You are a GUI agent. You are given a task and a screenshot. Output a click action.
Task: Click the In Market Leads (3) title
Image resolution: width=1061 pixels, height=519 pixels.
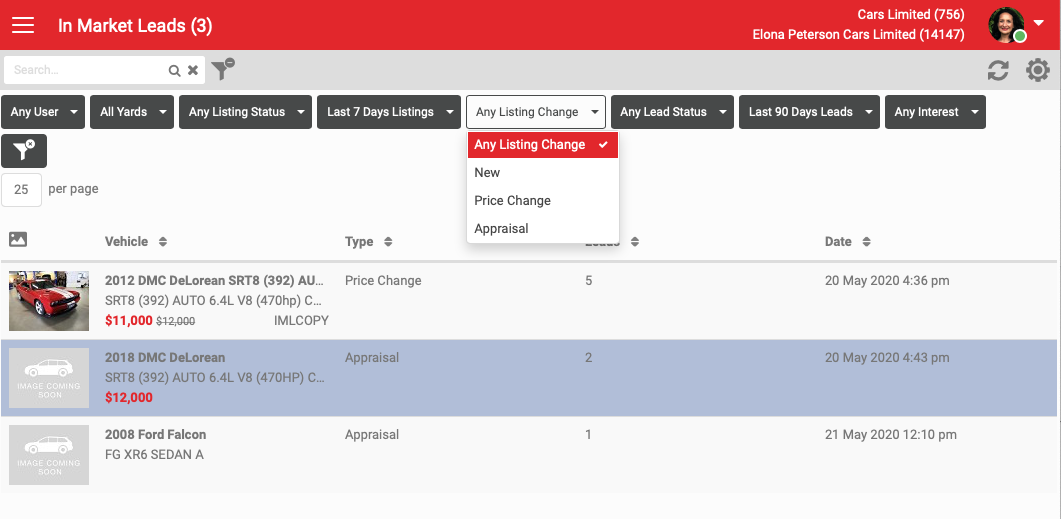(135, 26)
